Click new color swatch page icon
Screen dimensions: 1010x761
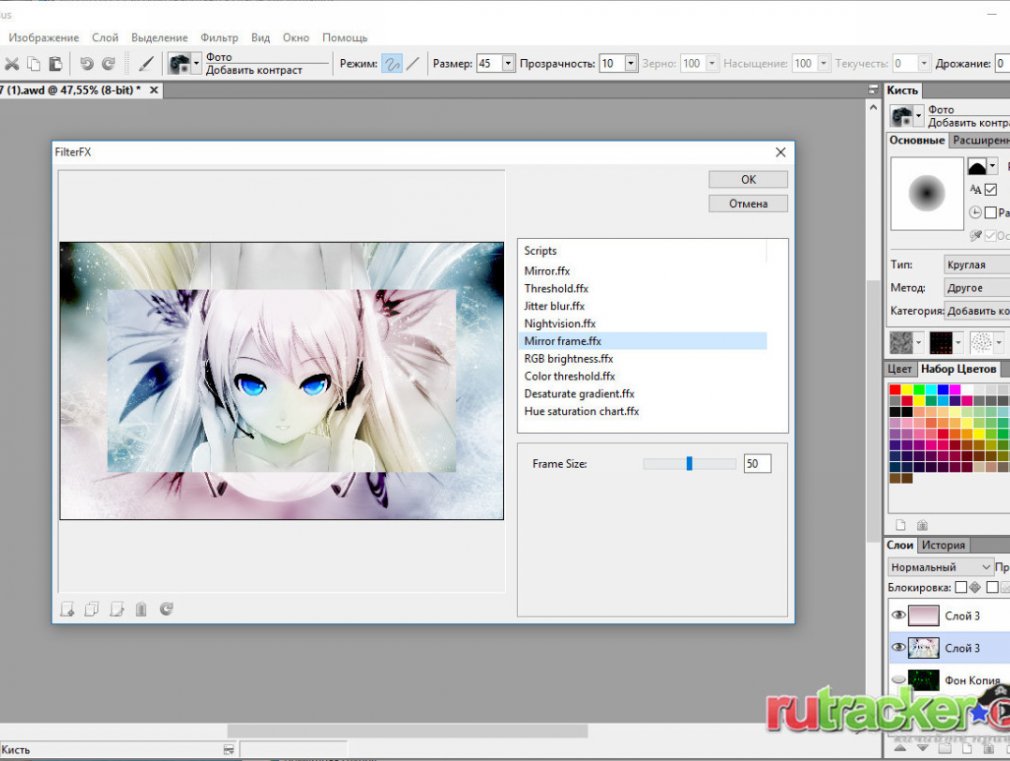click(x=900, y=525)
